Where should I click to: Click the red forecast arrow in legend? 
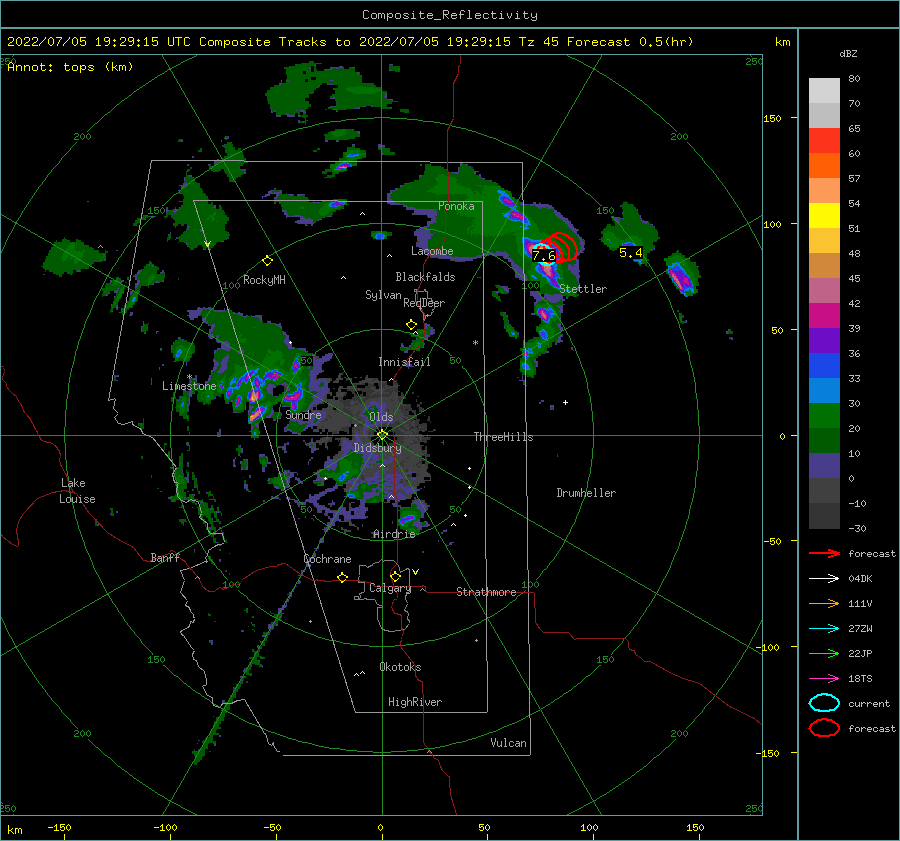(824, 553)
